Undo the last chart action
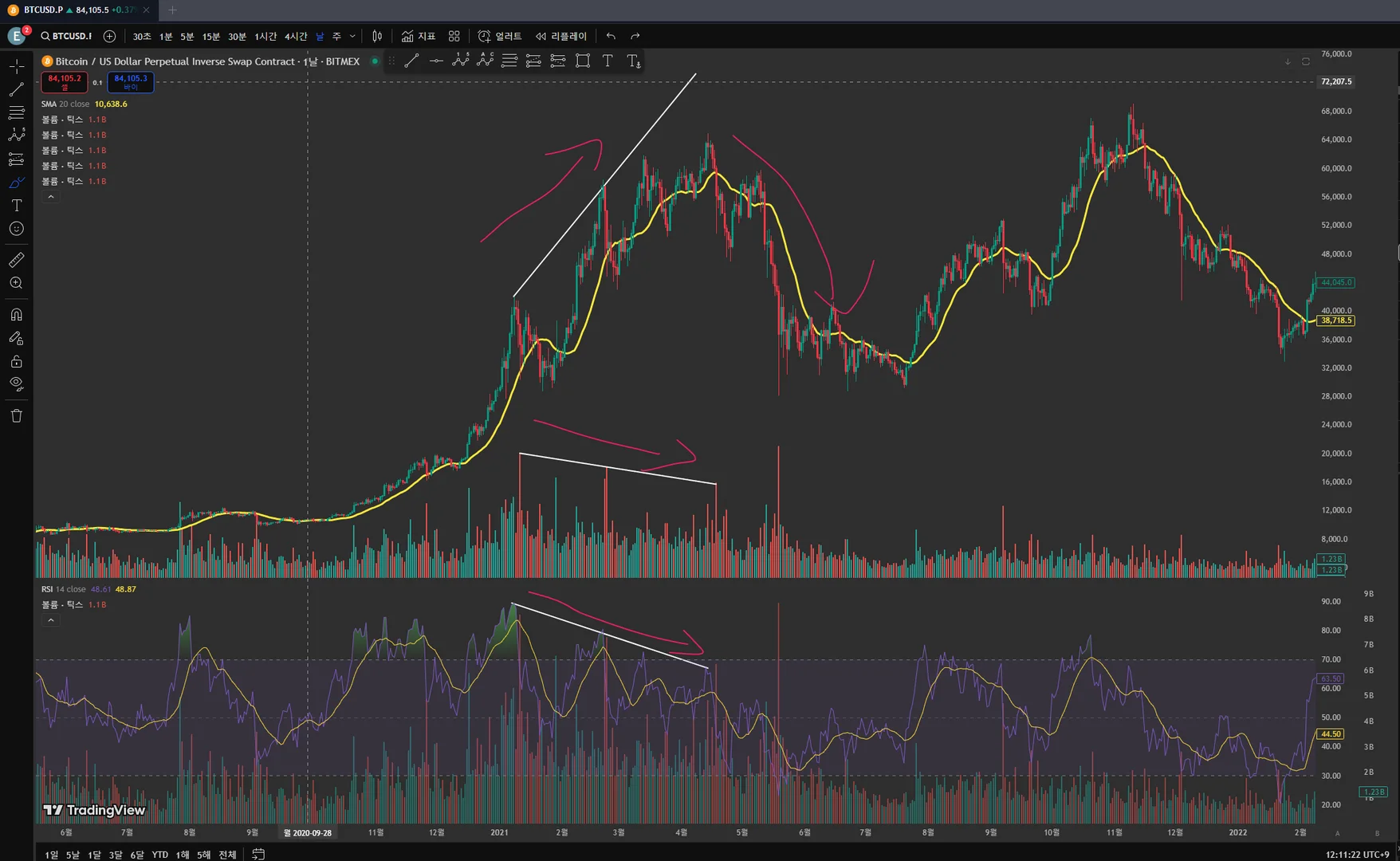The width and height of the screenshot is (1400, 861). click(611, 36)
